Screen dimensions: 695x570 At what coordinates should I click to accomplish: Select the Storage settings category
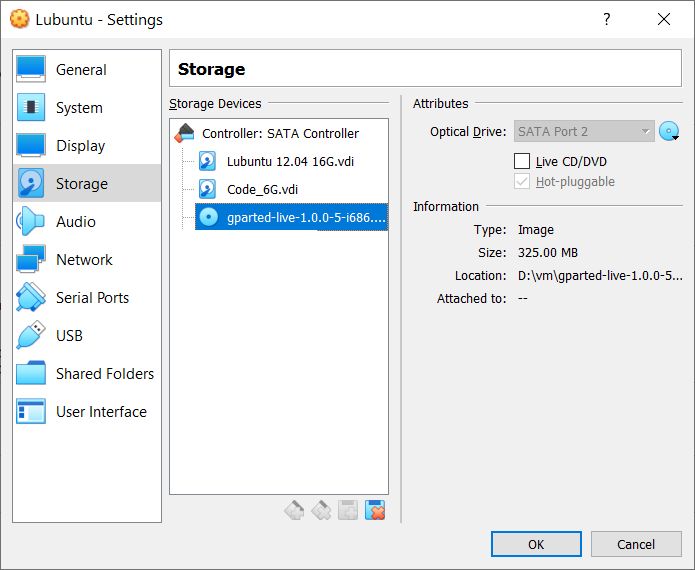pos(87,183)
